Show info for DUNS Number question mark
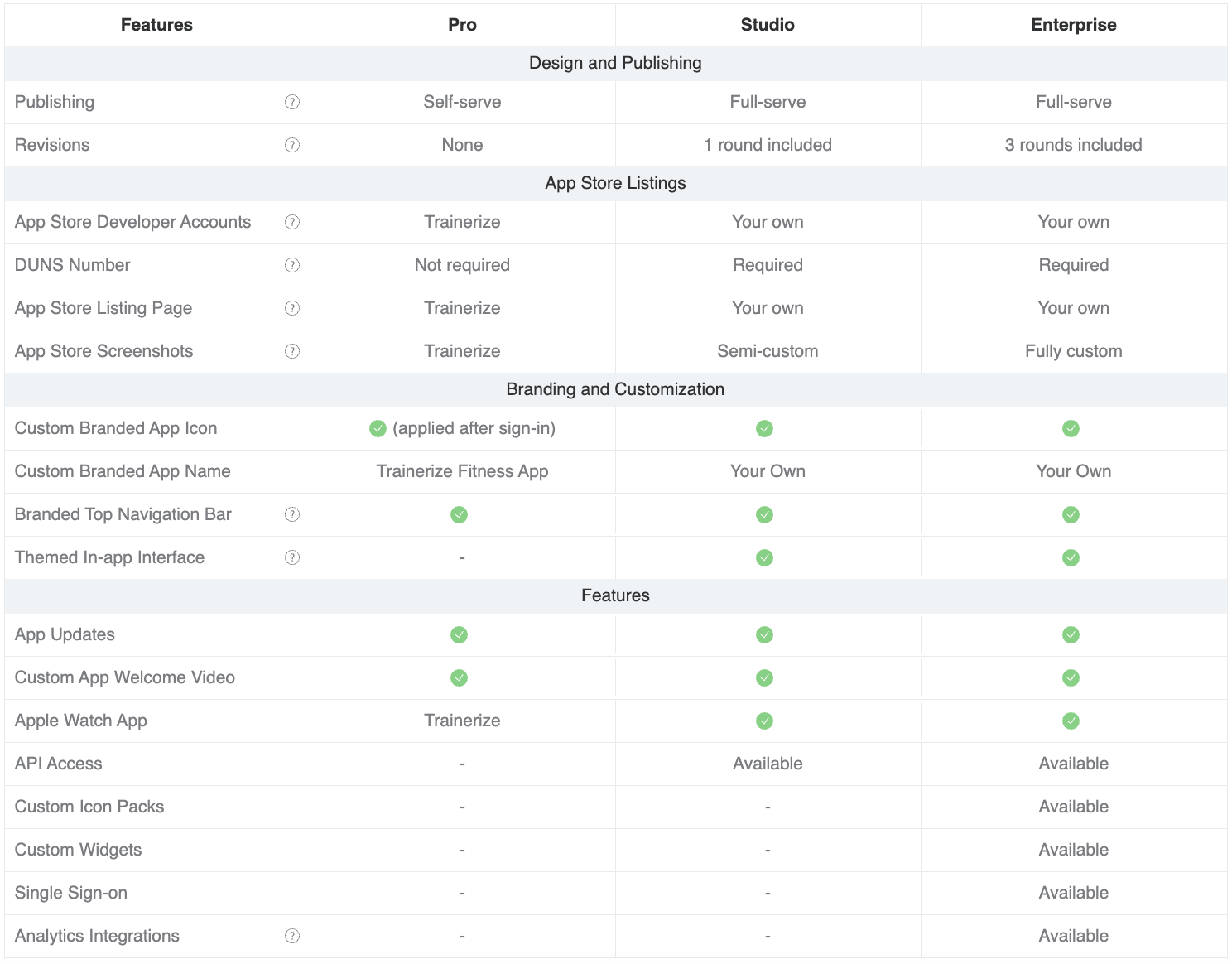Viewport: 1232px width, 964px height. [292, 265]
